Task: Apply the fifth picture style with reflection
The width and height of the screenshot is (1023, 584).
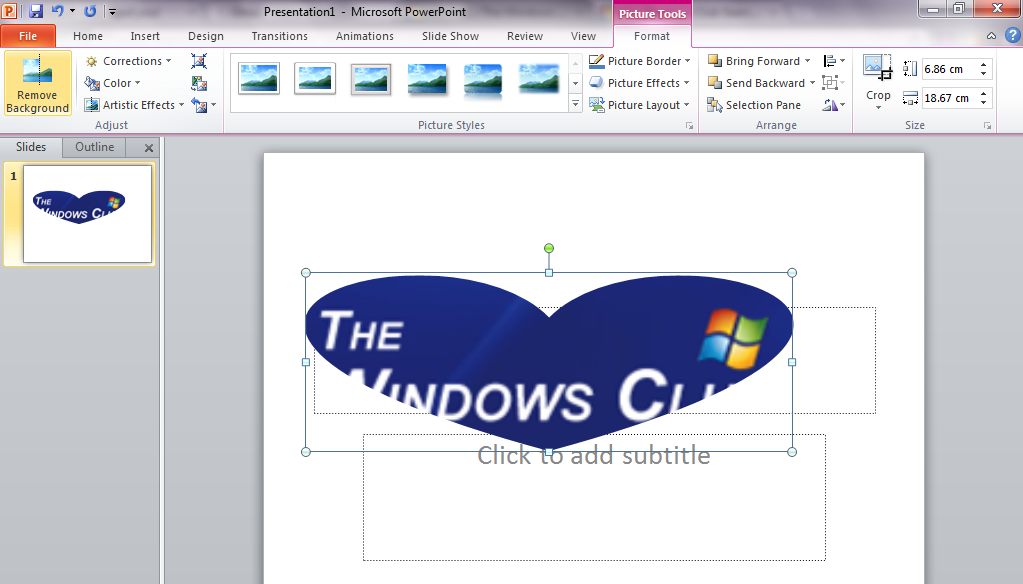Action: coord(483,80)
